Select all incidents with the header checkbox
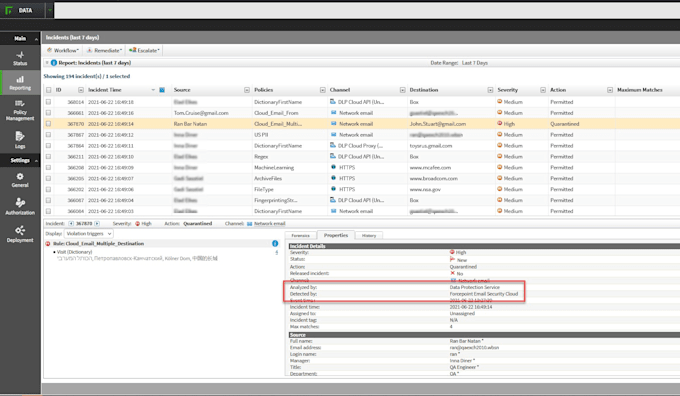 pos(49,90)
